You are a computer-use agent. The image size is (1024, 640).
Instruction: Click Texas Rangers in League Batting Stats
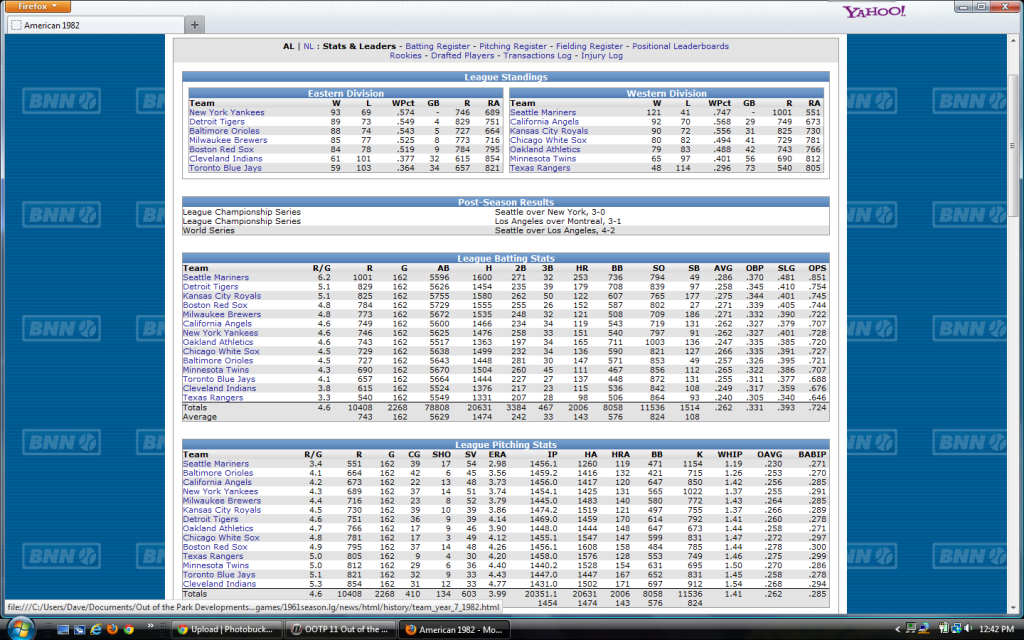point(213,398)
